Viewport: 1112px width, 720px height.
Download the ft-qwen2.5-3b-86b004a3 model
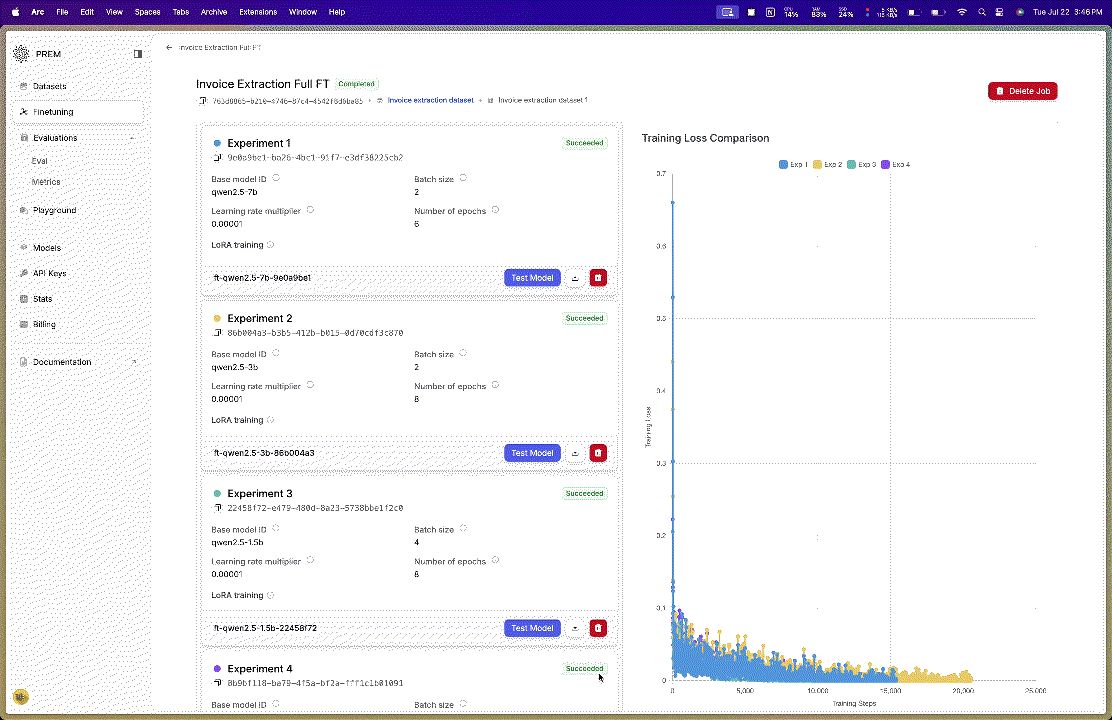pos(575,453)
